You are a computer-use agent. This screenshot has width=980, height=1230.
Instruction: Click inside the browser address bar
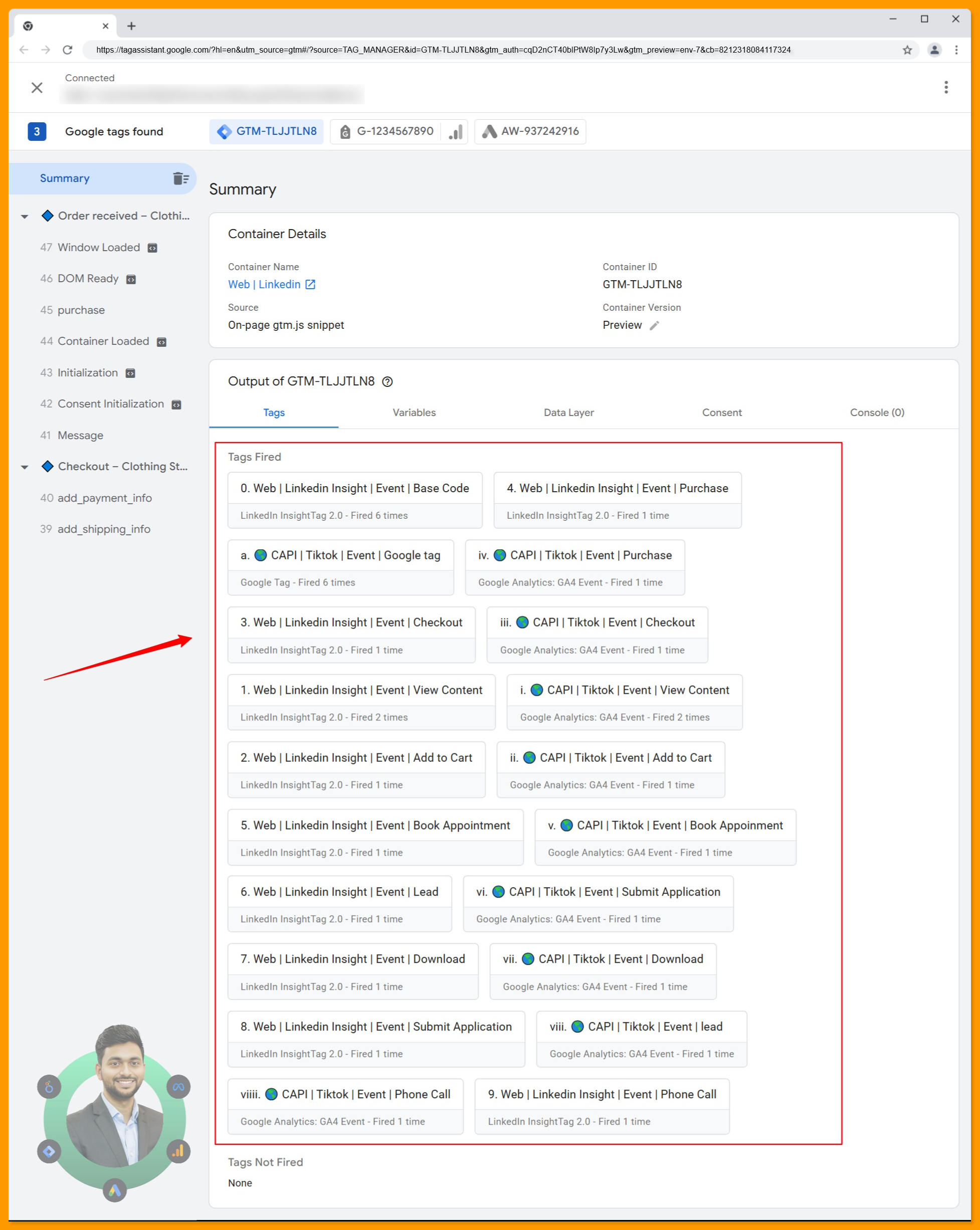point(456,50)
